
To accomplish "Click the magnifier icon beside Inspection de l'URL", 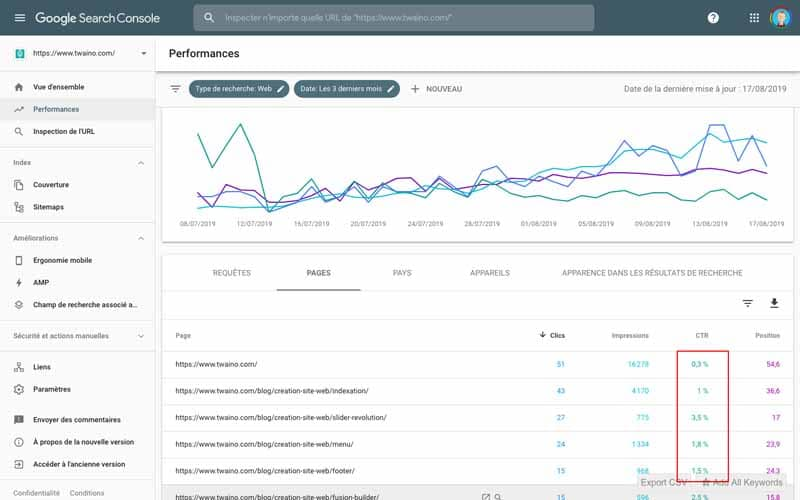I will 19,132.
